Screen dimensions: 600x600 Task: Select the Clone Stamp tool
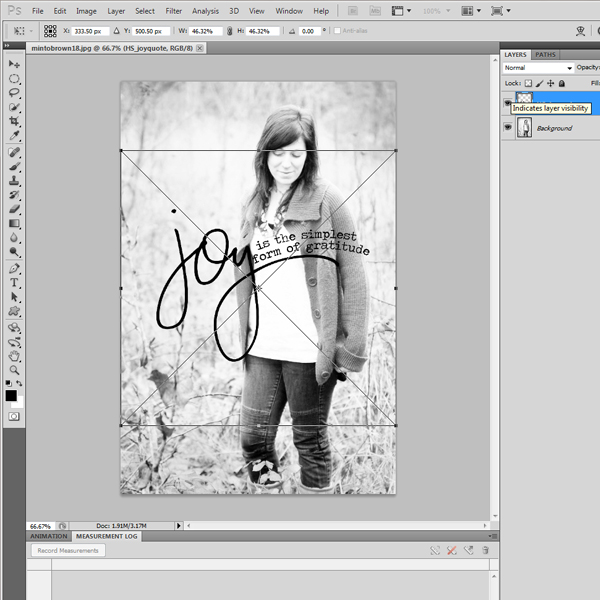coord(14,181)
